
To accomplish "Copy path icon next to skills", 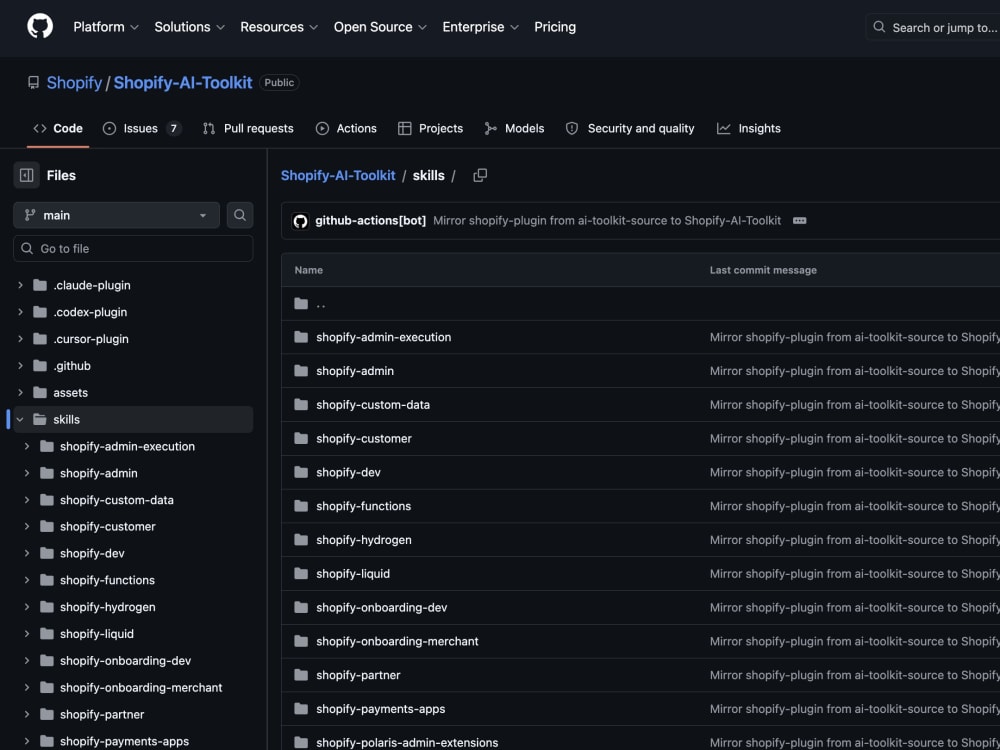I will click(x=480, y=175).
